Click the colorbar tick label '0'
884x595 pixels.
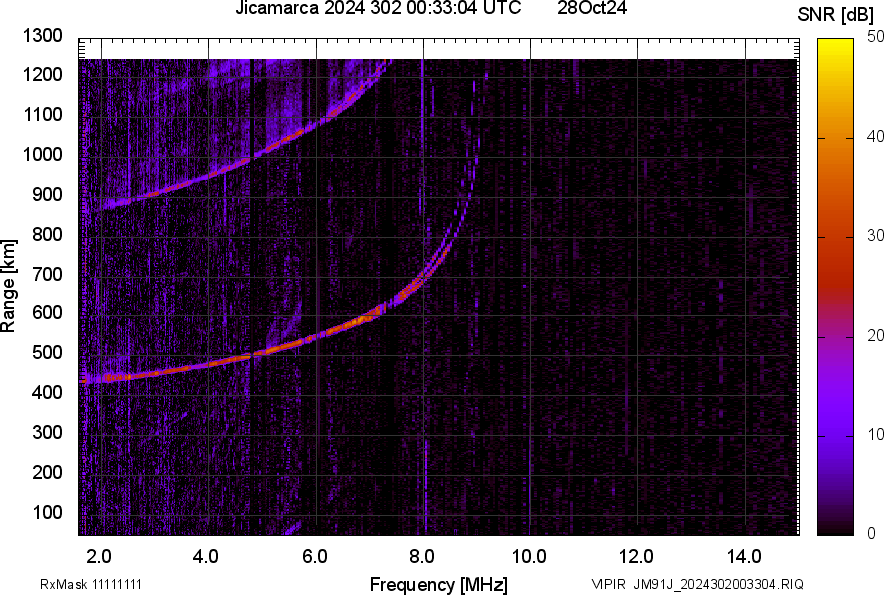[872, 533]
